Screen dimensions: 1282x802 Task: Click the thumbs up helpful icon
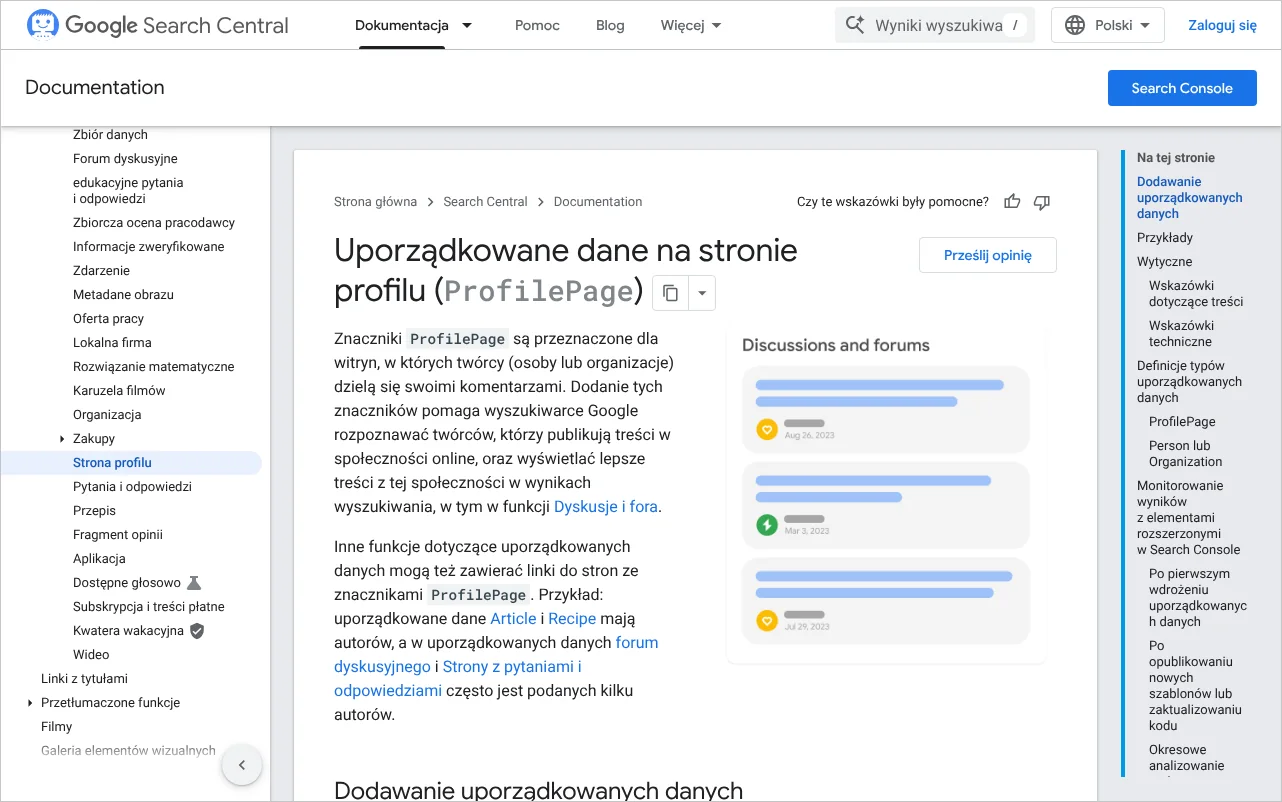pos(1012,202)
